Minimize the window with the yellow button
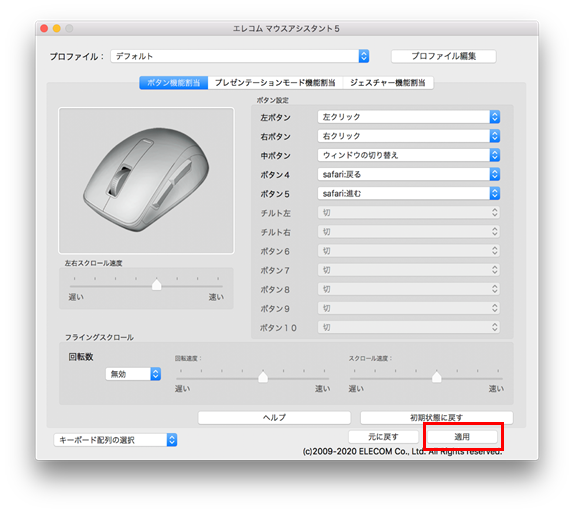Viewport: 574px width, 513px height. click(x=56, y=28)
